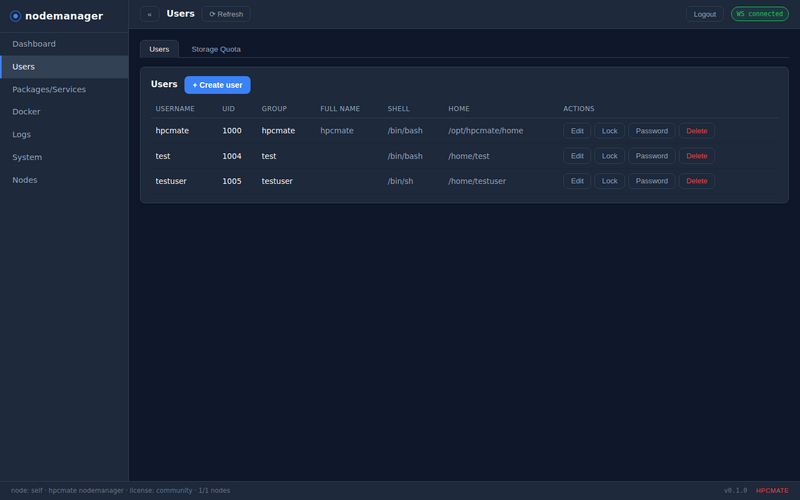Change password for testuser
The width and height of the screenshot is (800, 500).
pyautogui.click(x=652, y=181)
